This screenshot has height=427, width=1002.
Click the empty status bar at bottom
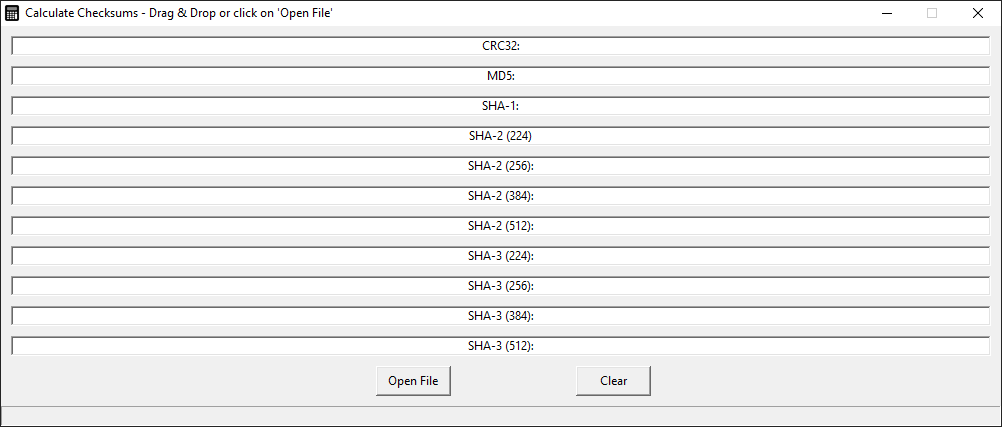(500, 415)
